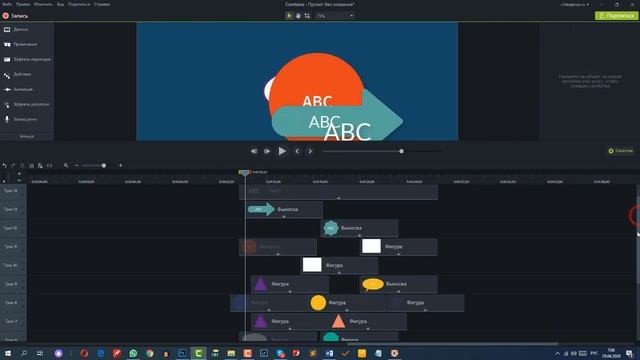Open Chrome from the taskbar
640x360 pixels.
click(150, 353)
